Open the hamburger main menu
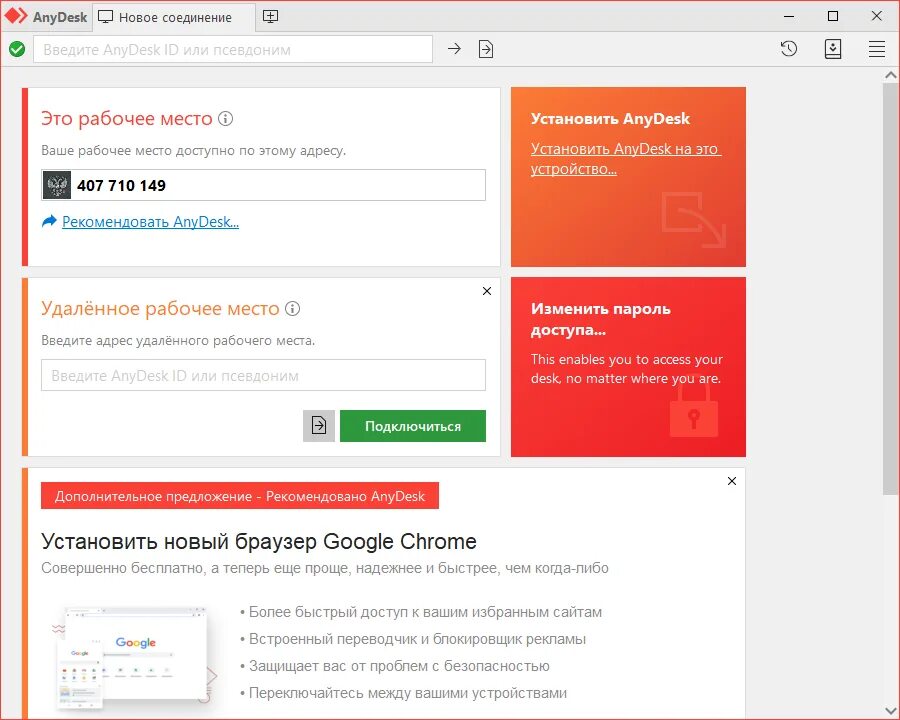The image size is (900, 720). tap(876, 49)
